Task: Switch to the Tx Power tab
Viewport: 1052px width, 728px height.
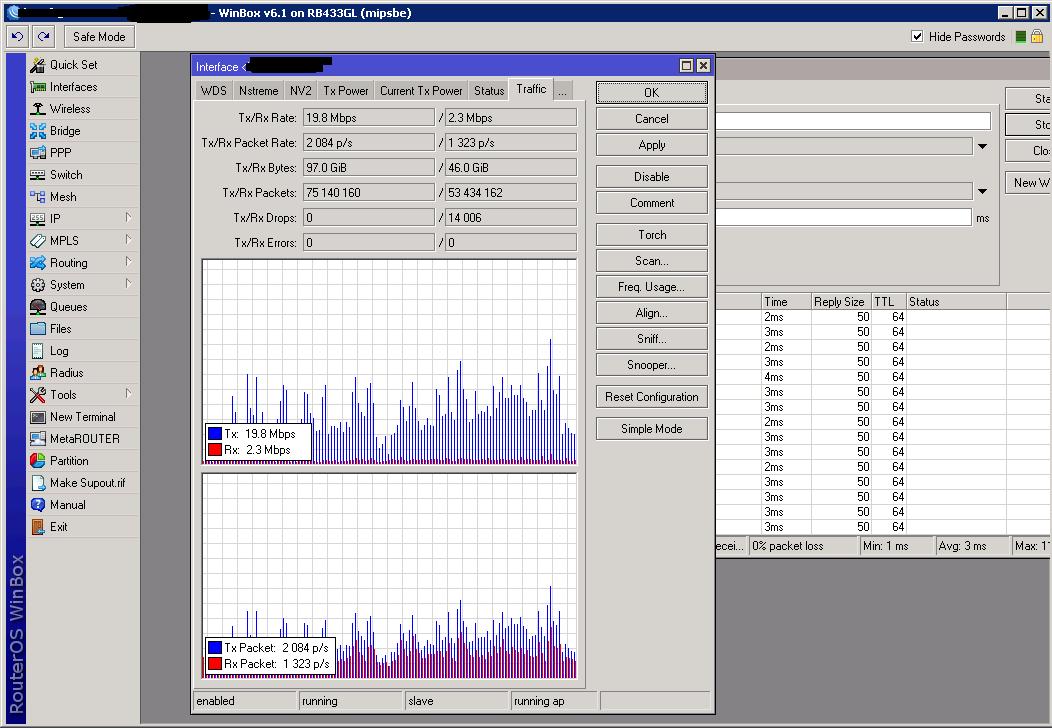Action: [x=345, y=90]
